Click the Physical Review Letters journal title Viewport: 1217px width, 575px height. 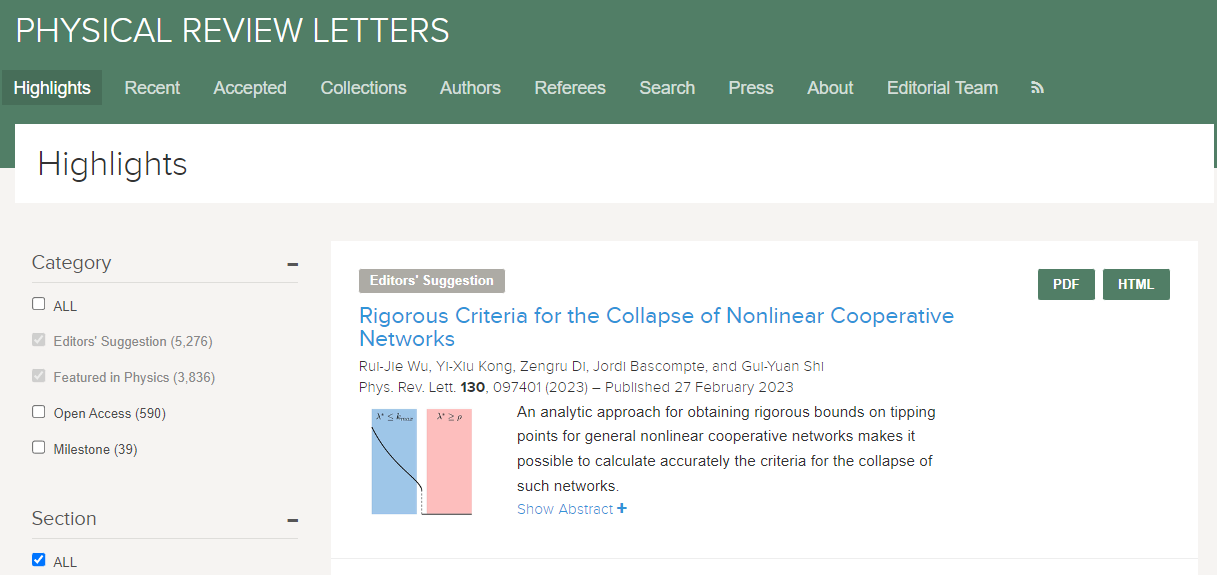[x=232, y=31]
